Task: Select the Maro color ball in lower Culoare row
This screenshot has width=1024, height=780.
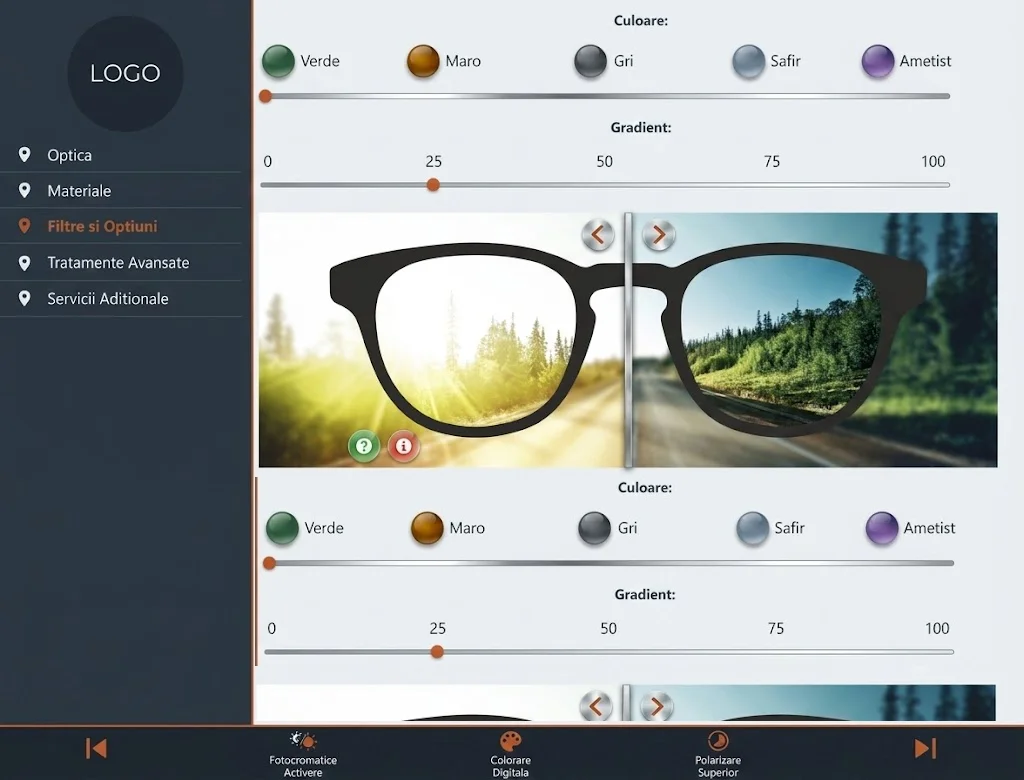Action: click(x=427, y=528)
